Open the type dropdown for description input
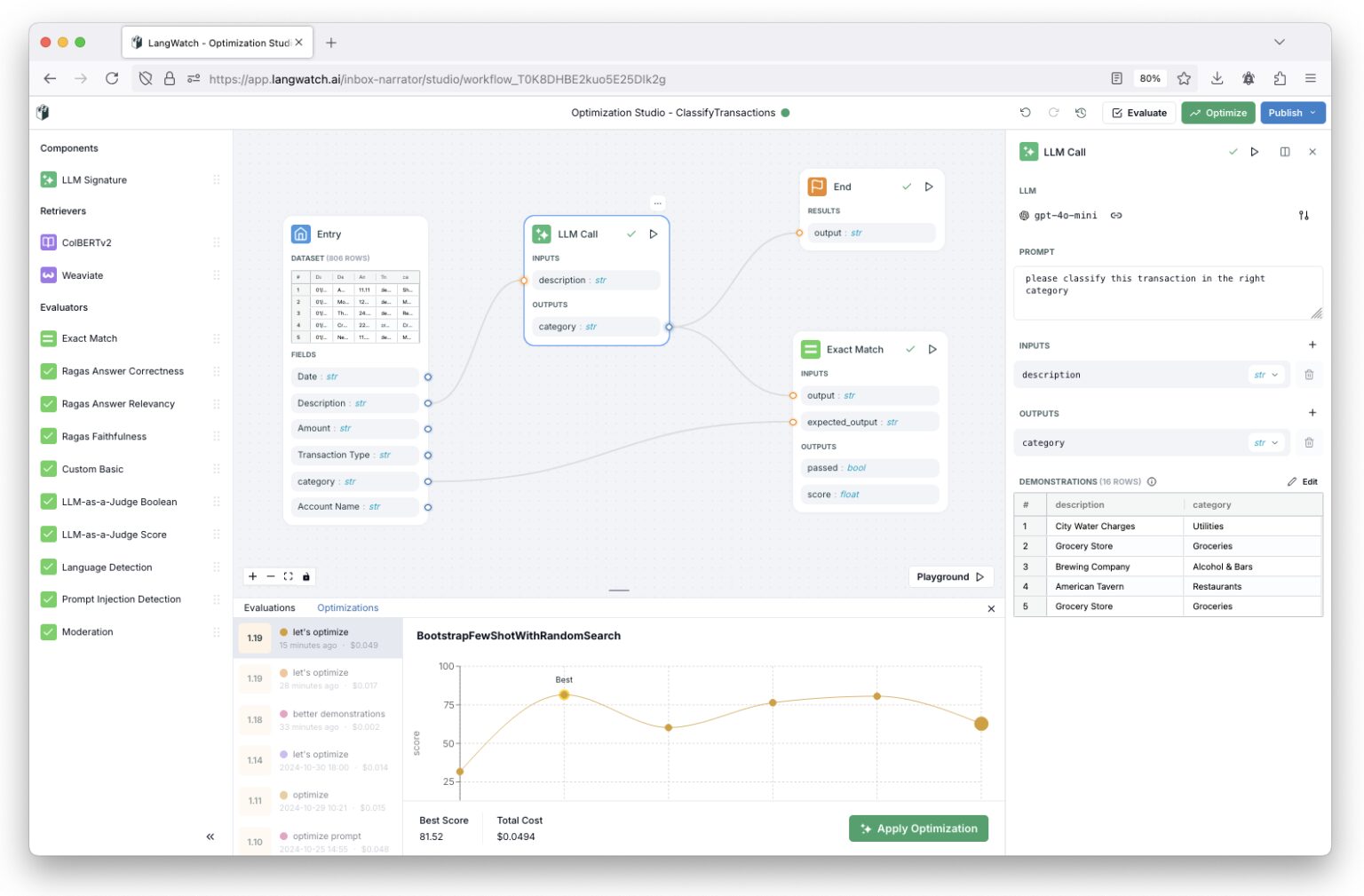This screenshot has height=896, width=1364. click(1267, 374)
